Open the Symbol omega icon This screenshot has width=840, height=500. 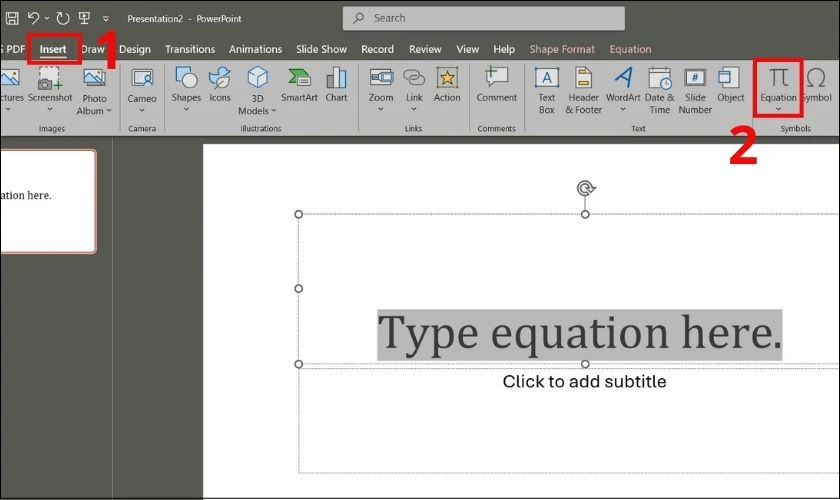click(816, 78)
